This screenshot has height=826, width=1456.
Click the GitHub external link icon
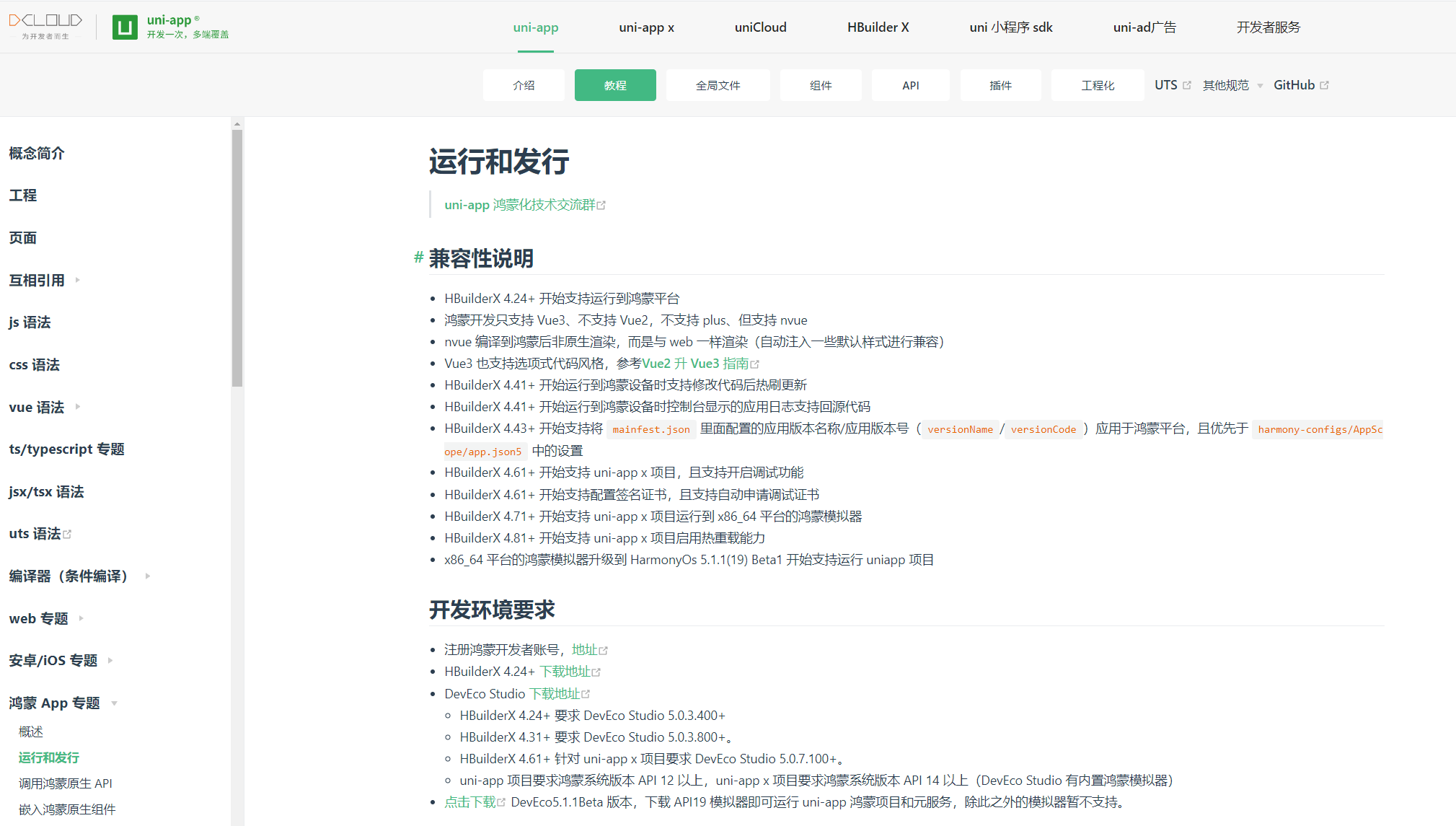point(1324,85)
